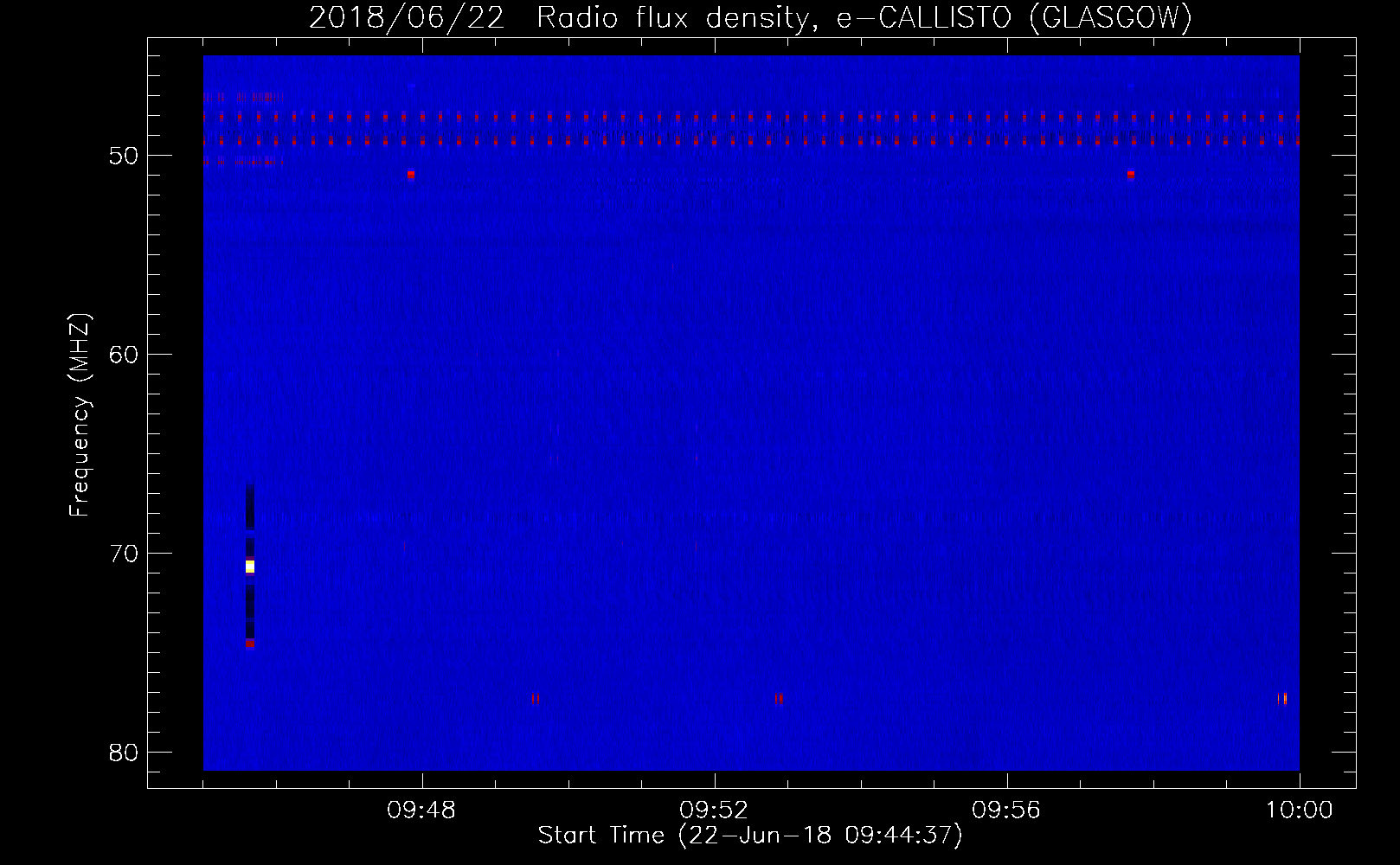1400x865 pixels.
Task: Click the 09:56 time tick label
Action: (1006, 811)
